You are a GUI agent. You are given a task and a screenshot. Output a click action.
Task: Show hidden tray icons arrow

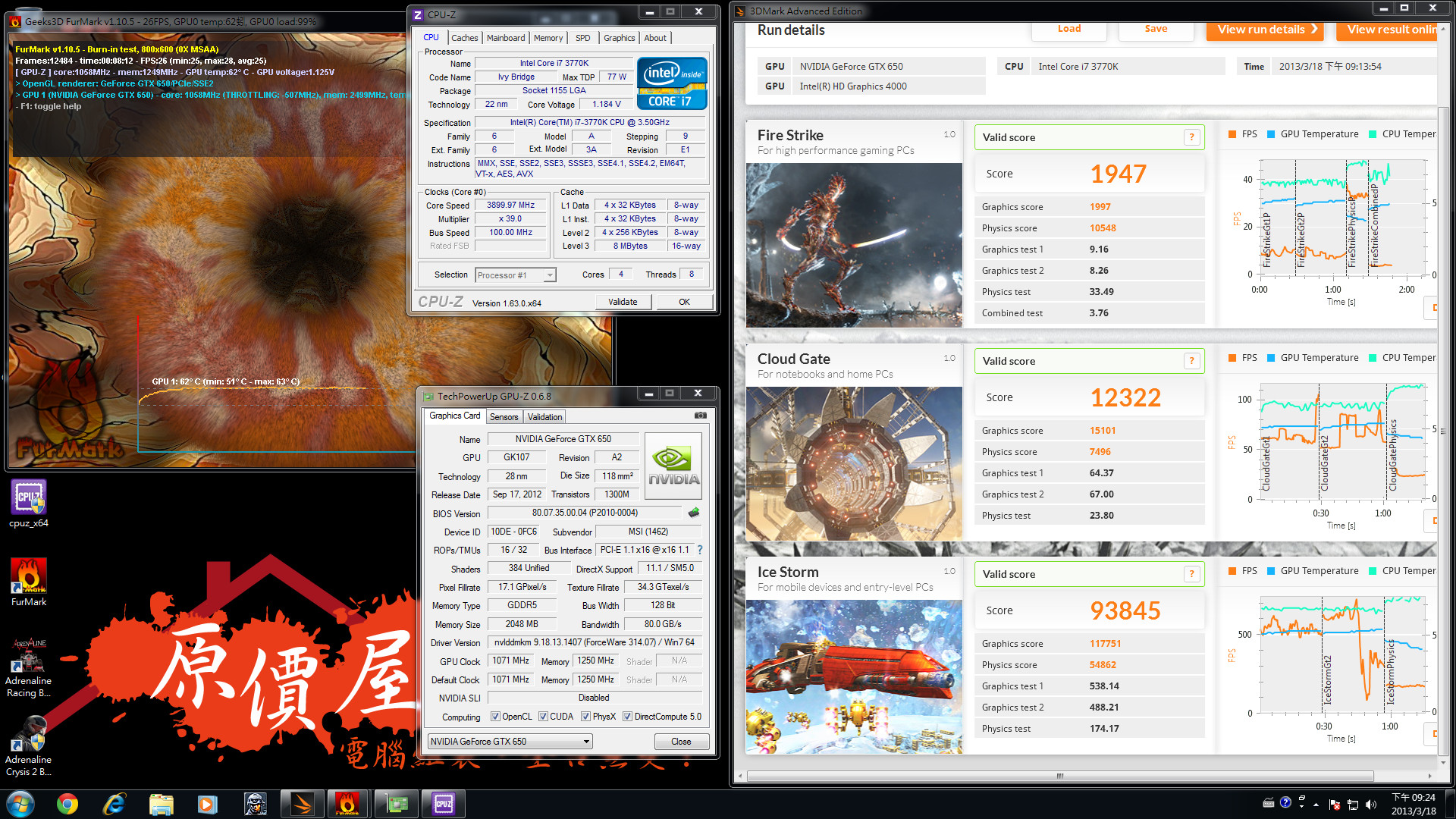[x=1316, y=805]
